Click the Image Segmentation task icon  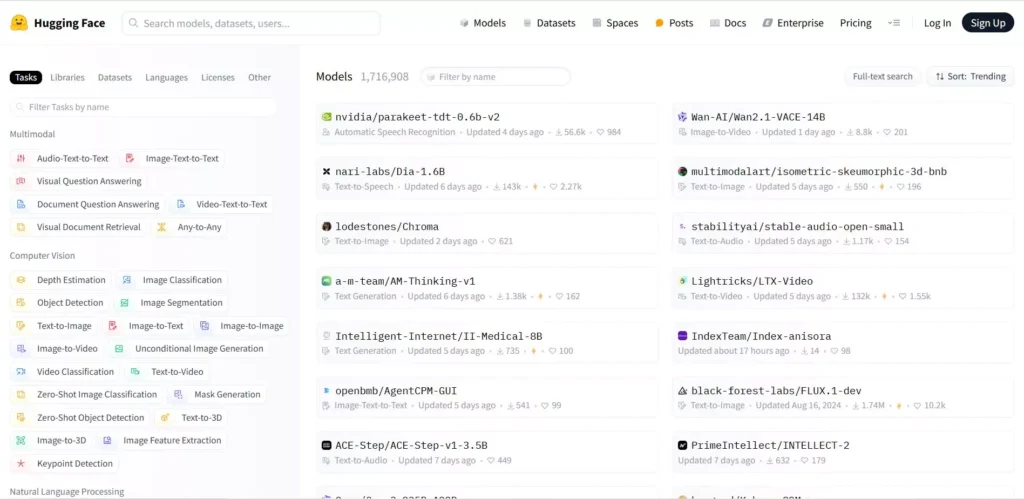pos(124,303)
